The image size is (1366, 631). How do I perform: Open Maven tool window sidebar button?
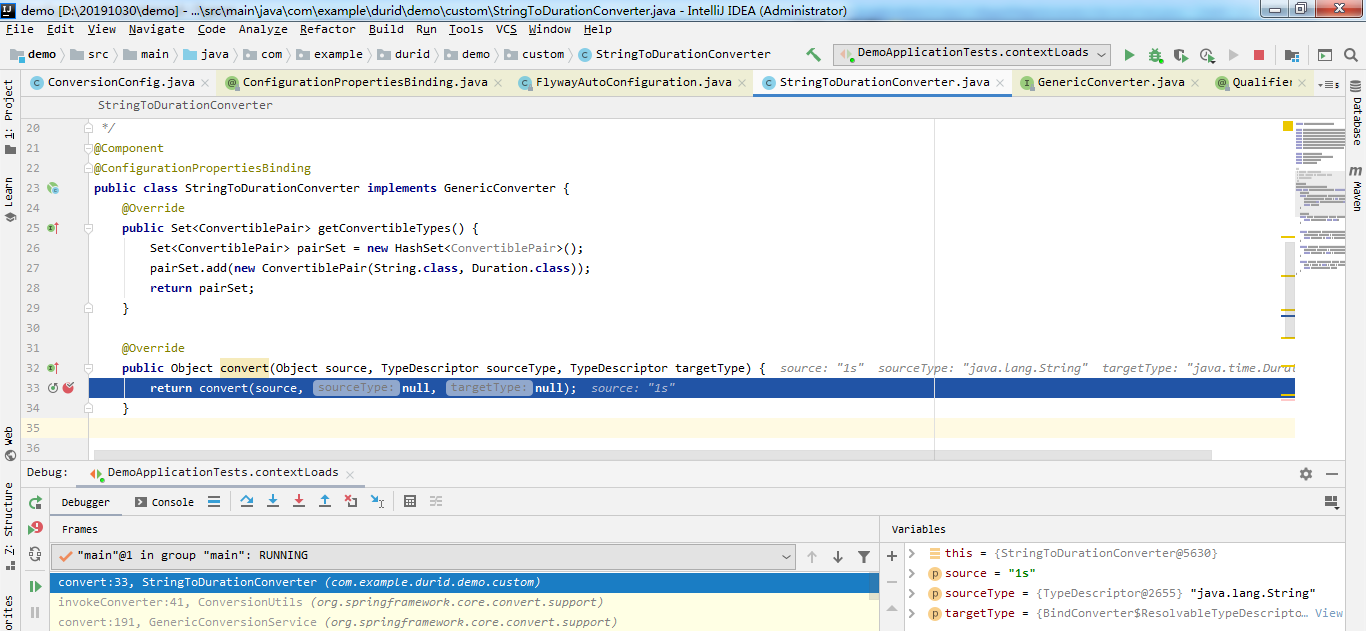click(1356, 188)
